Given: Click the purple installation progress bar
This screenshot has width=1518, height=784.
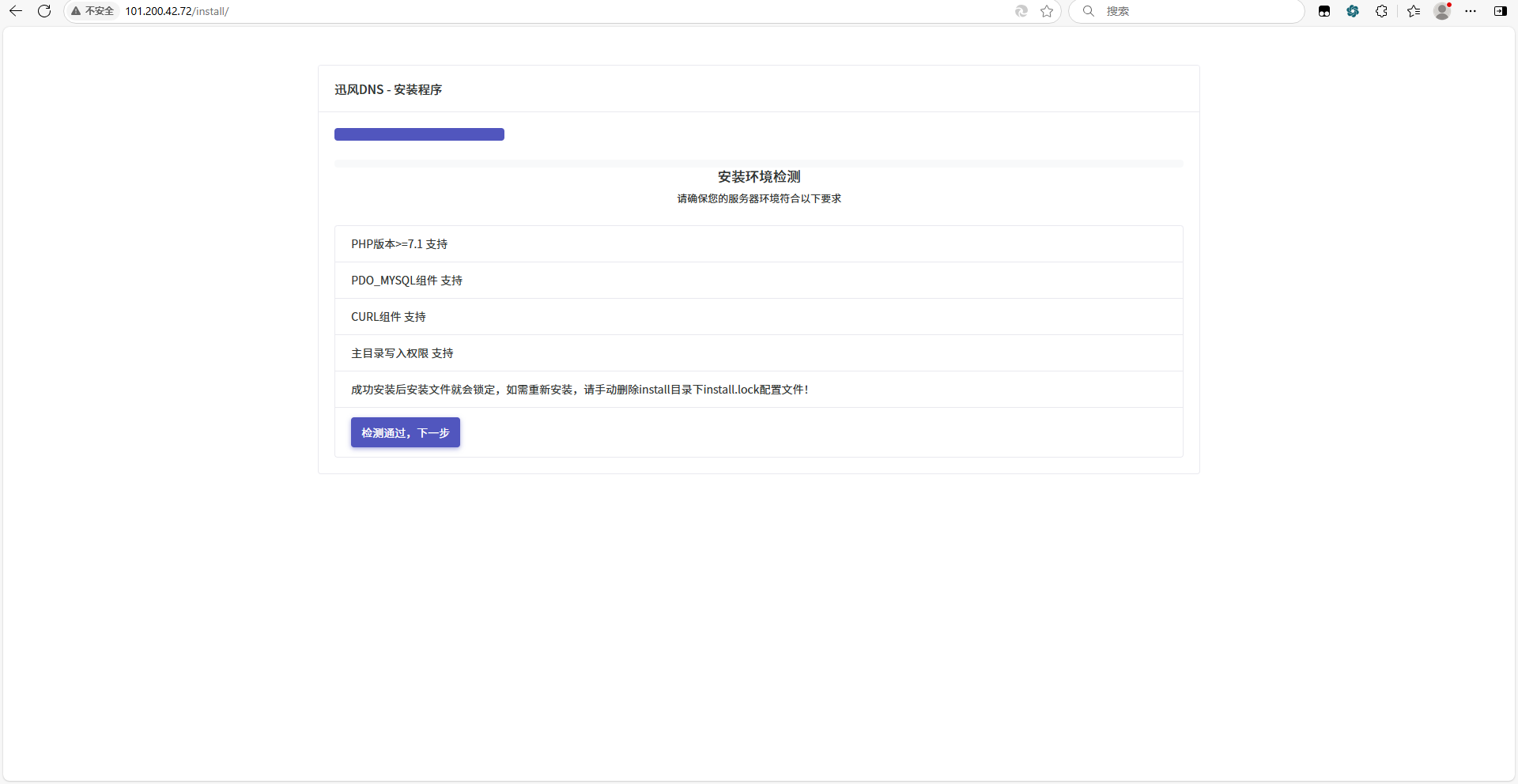Looking at the screenshot, I should 419,134.
